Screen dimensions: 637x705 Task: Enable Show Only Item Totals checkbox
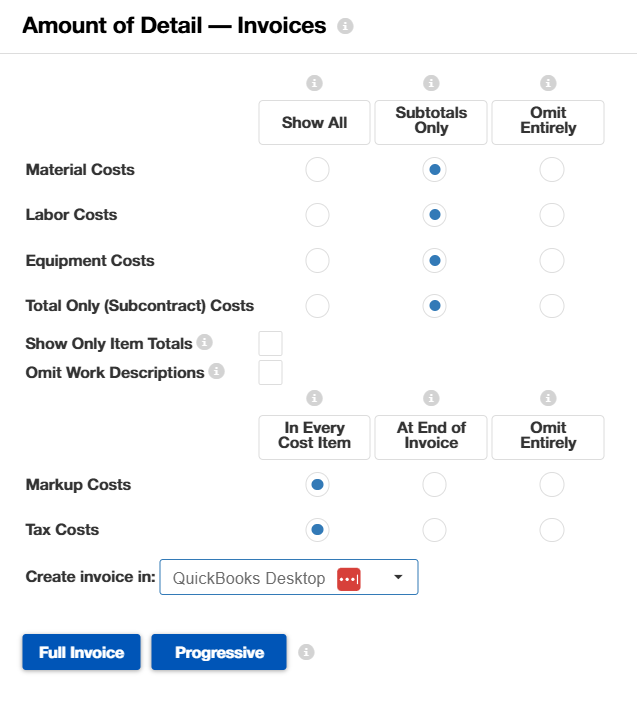pyautogui.click(x=270, y=344)
